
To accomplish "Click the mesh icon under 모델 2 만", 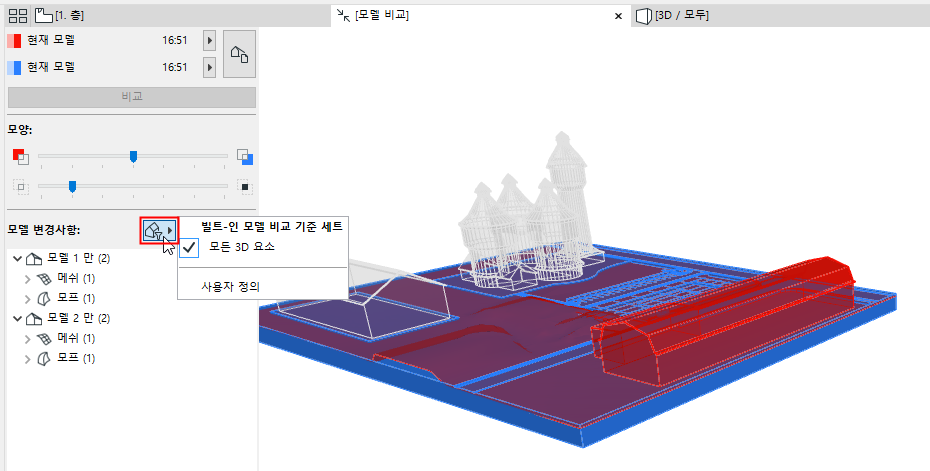I will tap(44, 339).
